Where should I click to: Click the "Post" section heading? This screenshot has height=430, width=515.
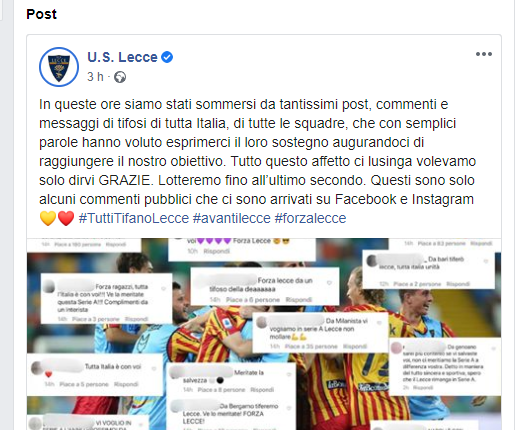tap(42, 14)
